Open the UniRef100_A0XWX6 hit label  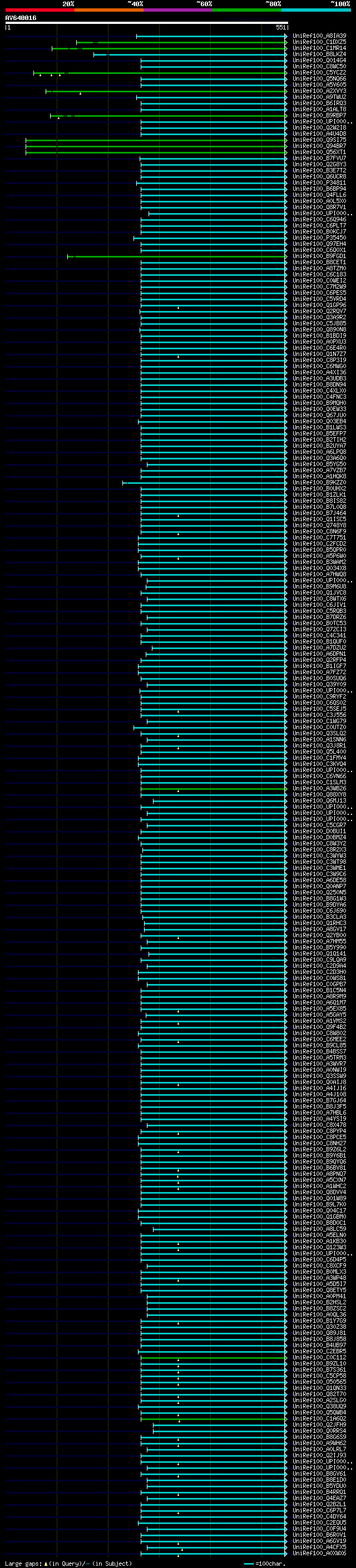pos(319,1554)
